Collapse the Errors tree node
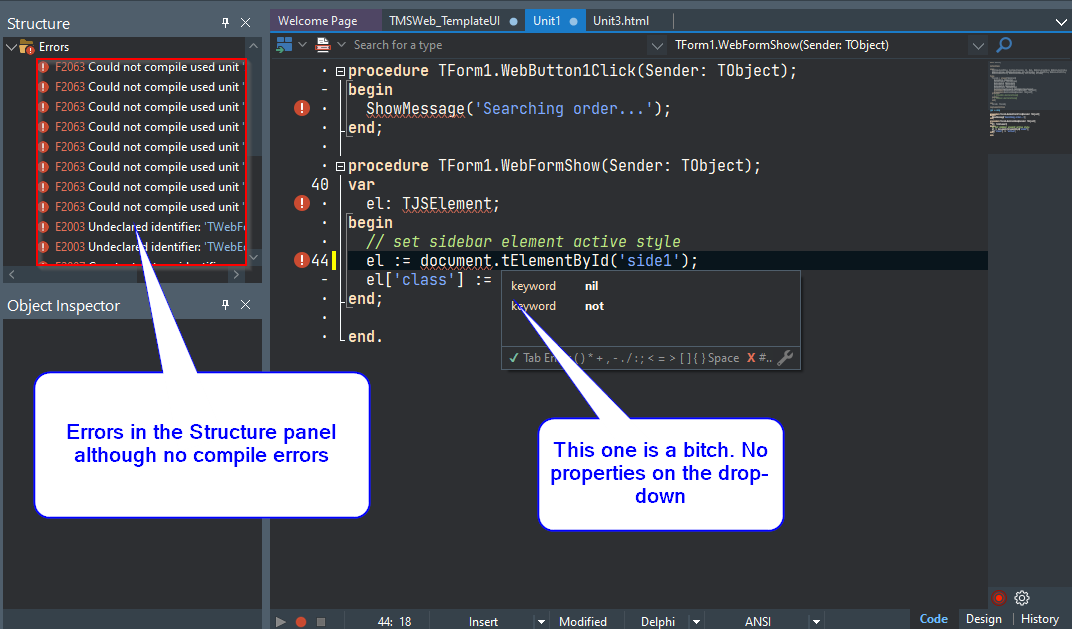This screenshot has width=1072, height=629. click(x=11, y=47)
